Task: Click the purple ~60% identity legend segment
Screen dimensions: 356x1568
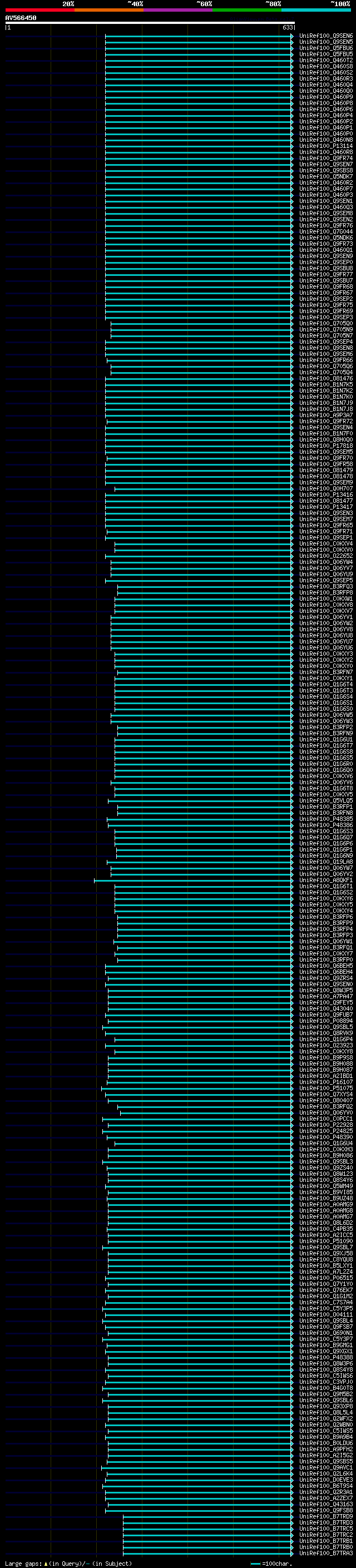Action: click(x=179, y=10)
